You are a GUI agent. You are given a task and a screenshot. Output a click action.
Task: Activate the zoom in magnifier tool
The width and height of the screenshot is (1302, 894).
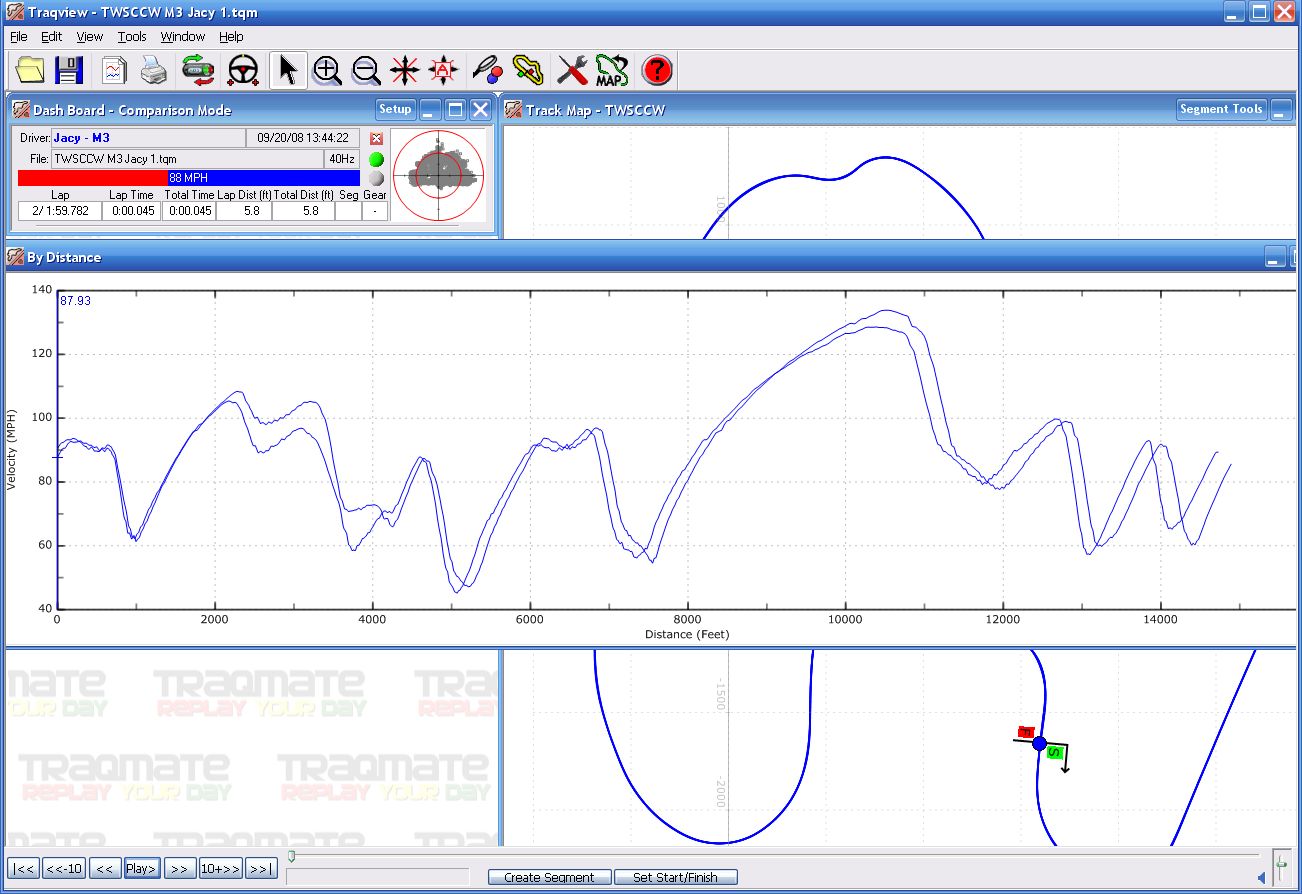pos(327,70)
